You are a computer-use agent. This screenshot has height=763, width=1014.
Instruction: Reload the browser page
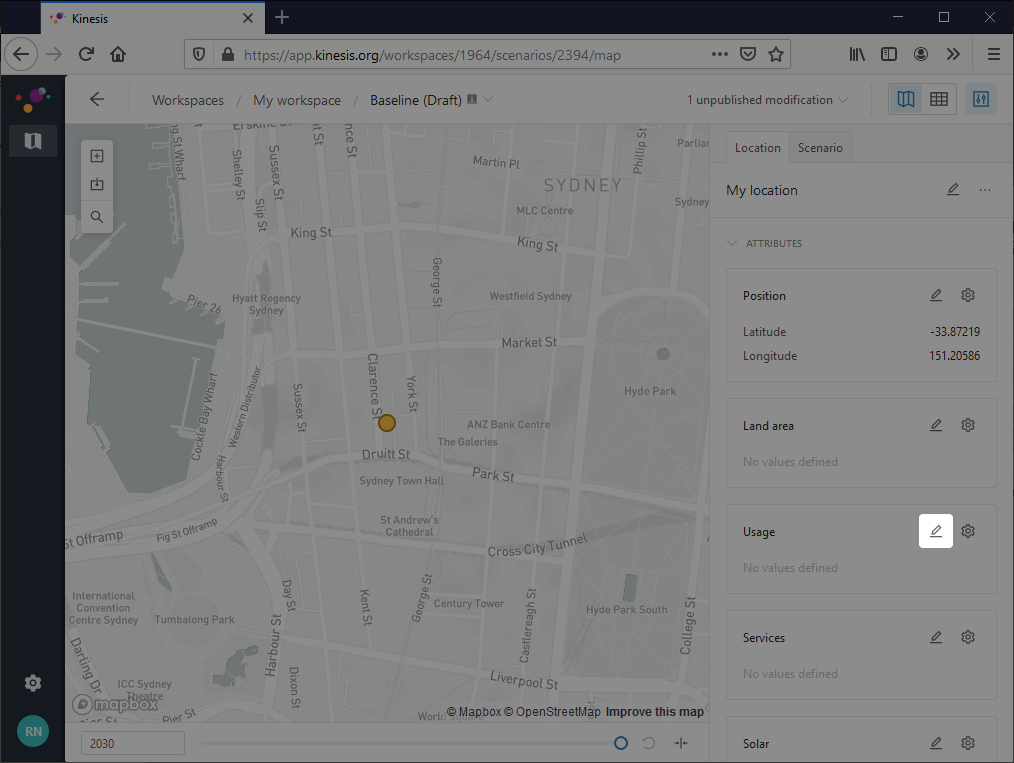86,54
